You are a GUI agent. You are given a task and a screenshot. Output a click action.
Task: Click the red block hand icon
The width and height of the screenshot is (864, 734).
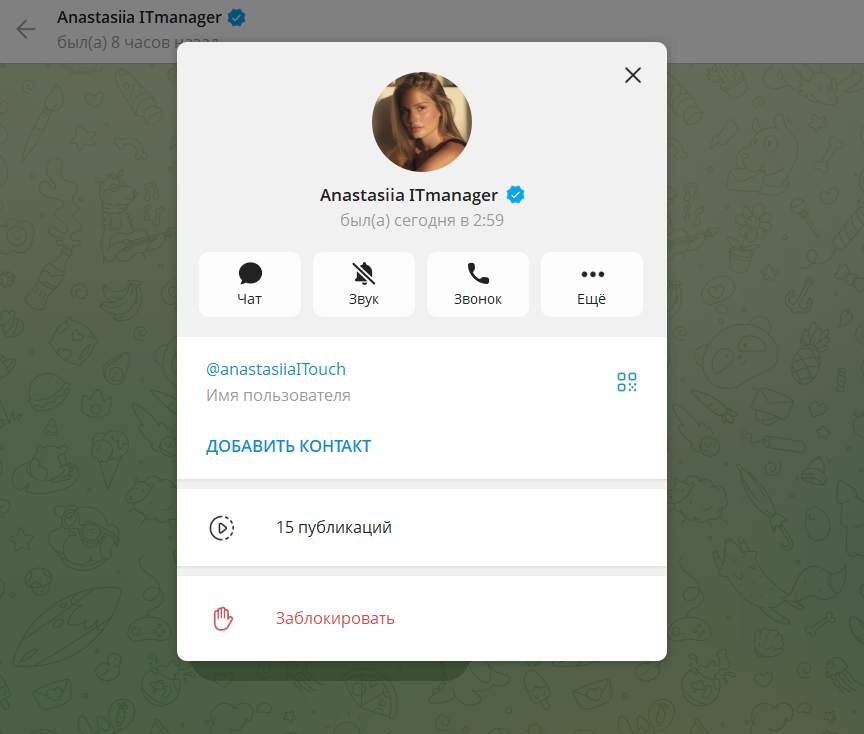(x=222, y=618)
